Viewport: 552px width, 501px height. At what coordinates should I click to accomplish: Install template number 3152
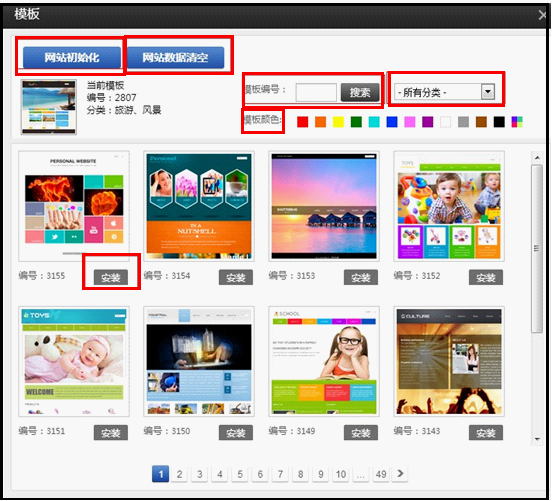tap(486, 277)
